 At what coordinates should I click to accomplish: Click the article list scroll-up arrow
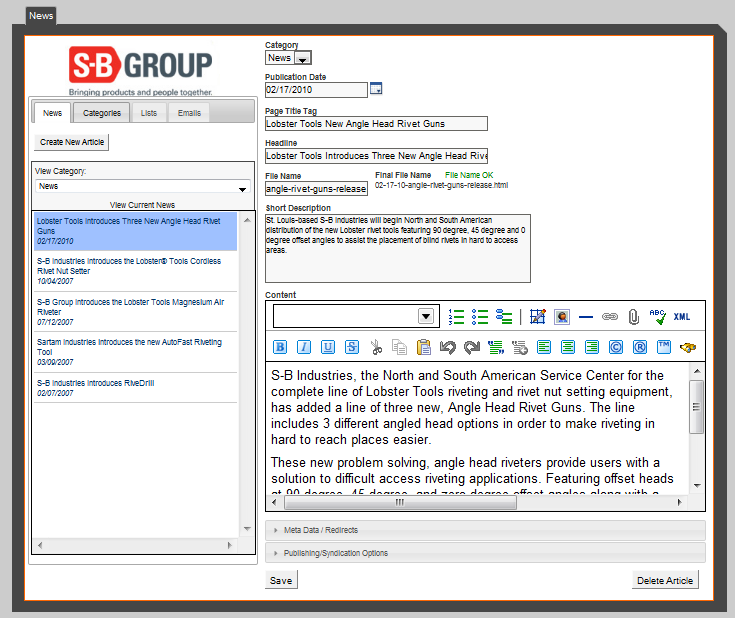coord(247,220)
